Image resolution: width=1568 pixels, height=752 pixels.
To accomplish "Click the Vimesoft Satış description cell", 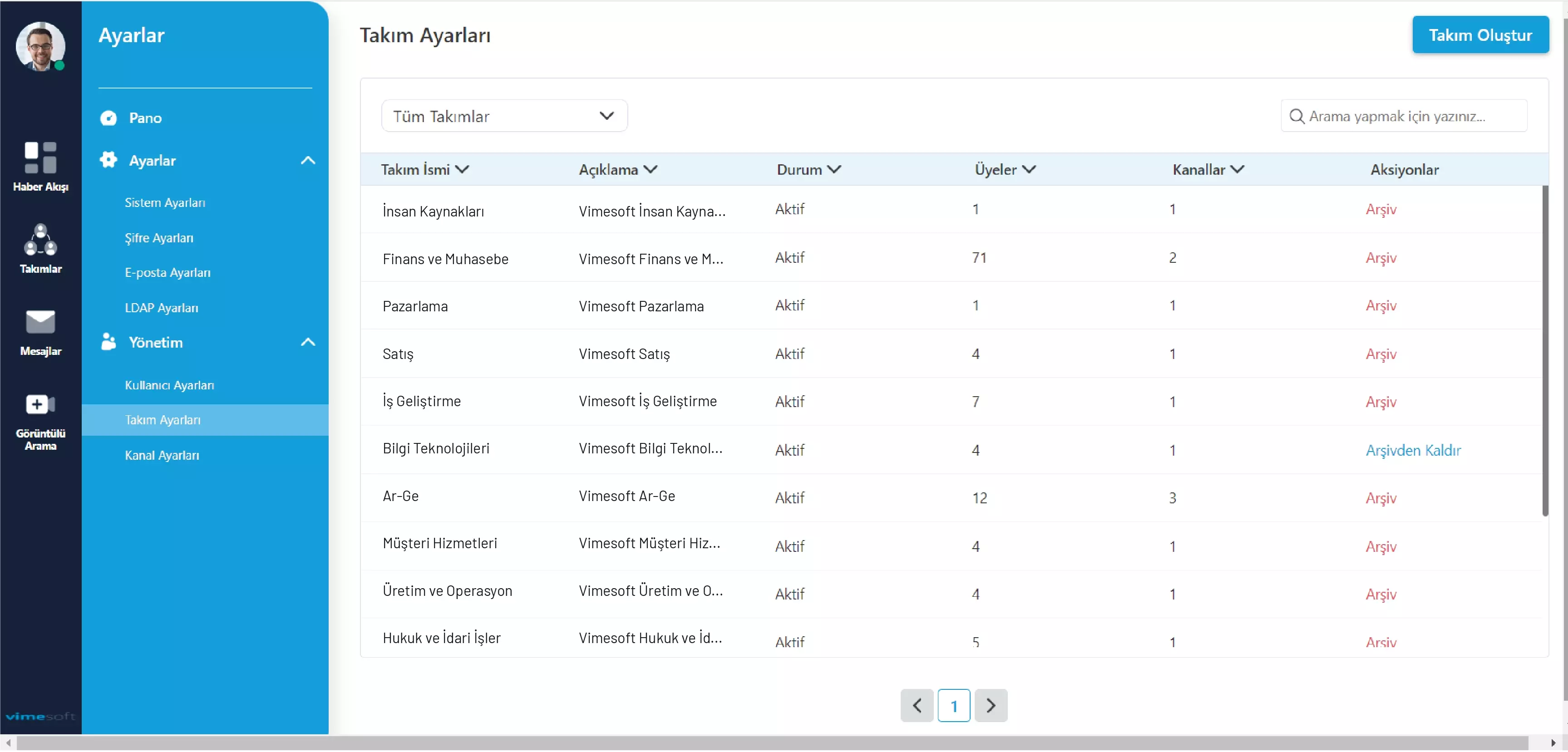I will [624, 354].
